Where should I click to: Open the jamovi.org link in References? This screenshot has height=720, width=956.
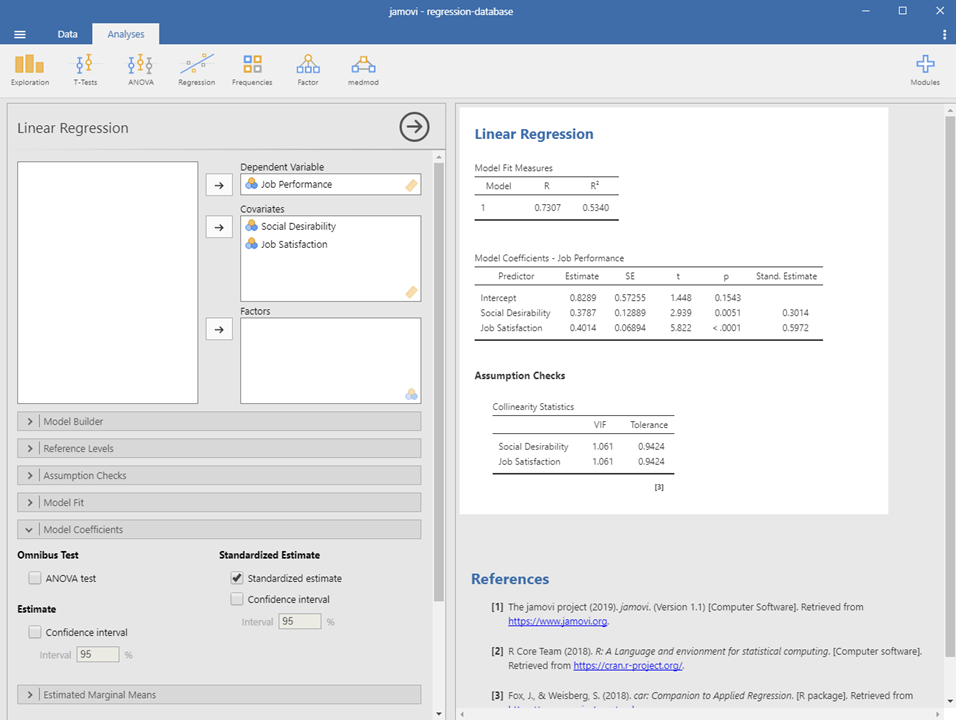[x=557, y=621]
